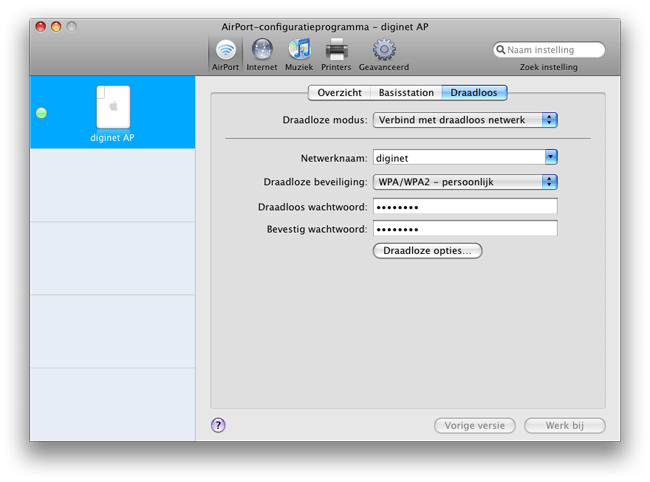The width and height of the screenshot is (650, 482).
Task: Click the Vorige versie button
Action: tap(475, 425)
